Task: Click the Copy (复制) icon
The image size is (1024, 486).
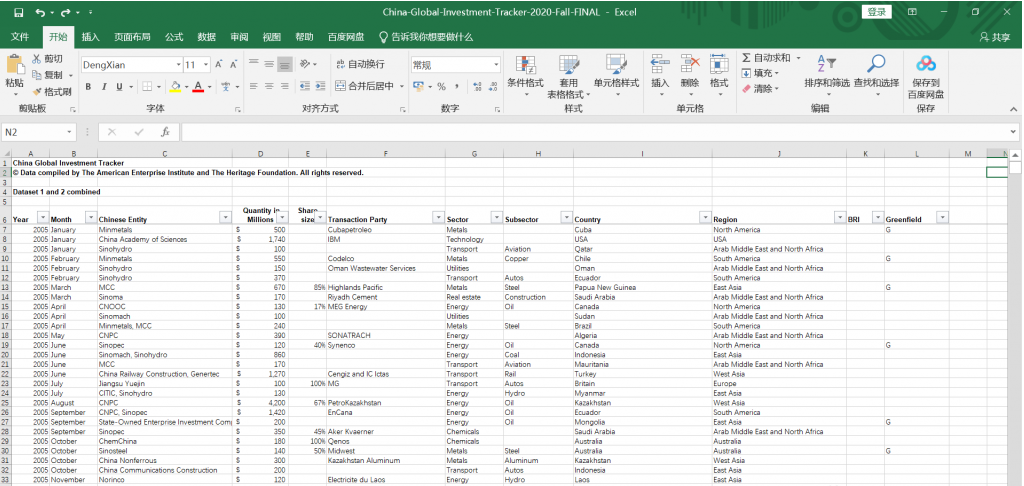Action: (x=36, y=75)
